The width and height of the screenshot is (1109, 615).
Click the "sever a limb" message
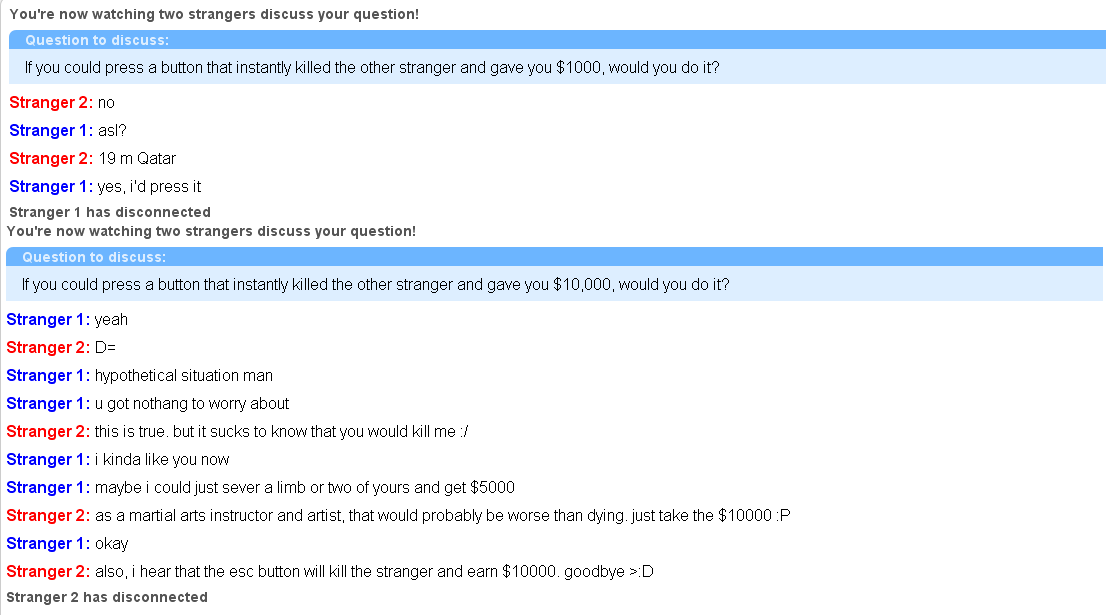coord(304,488)
